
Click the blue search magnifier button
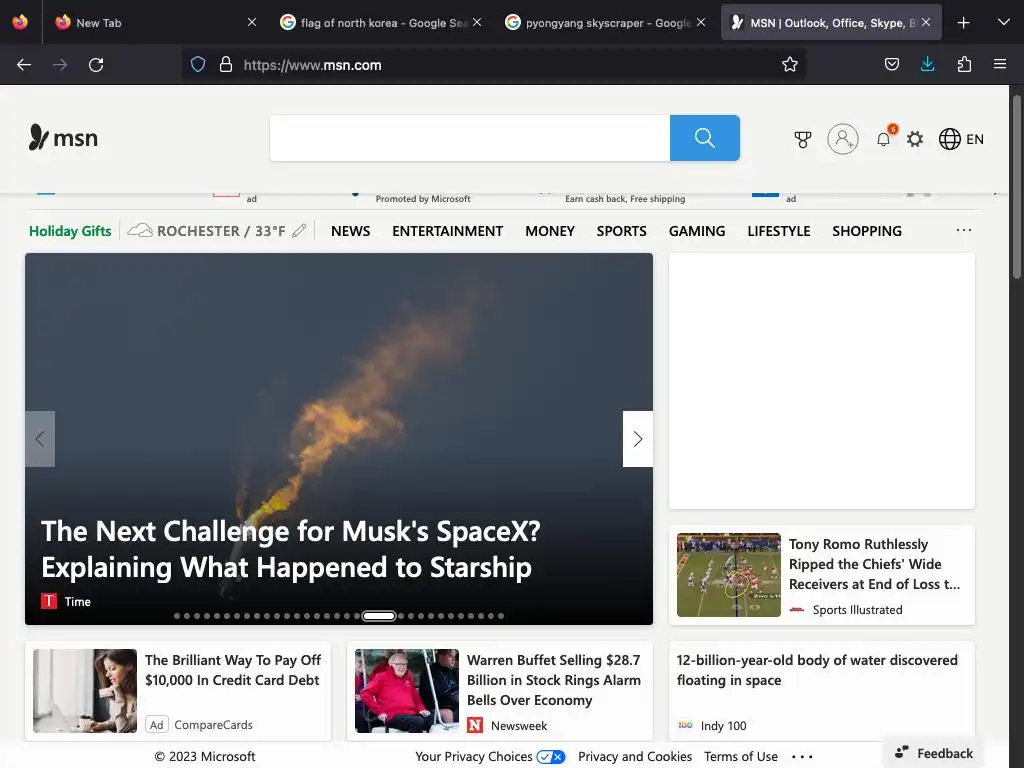[x=705, y=138]
